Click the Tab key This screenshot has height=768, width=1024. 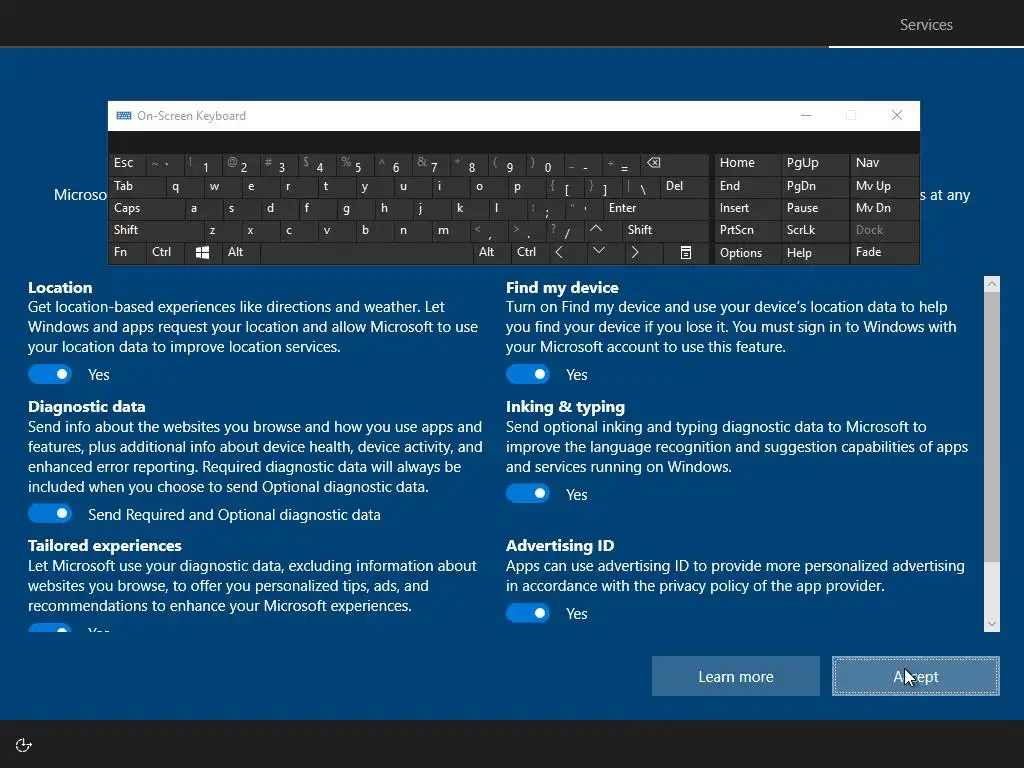click(136, 186)
